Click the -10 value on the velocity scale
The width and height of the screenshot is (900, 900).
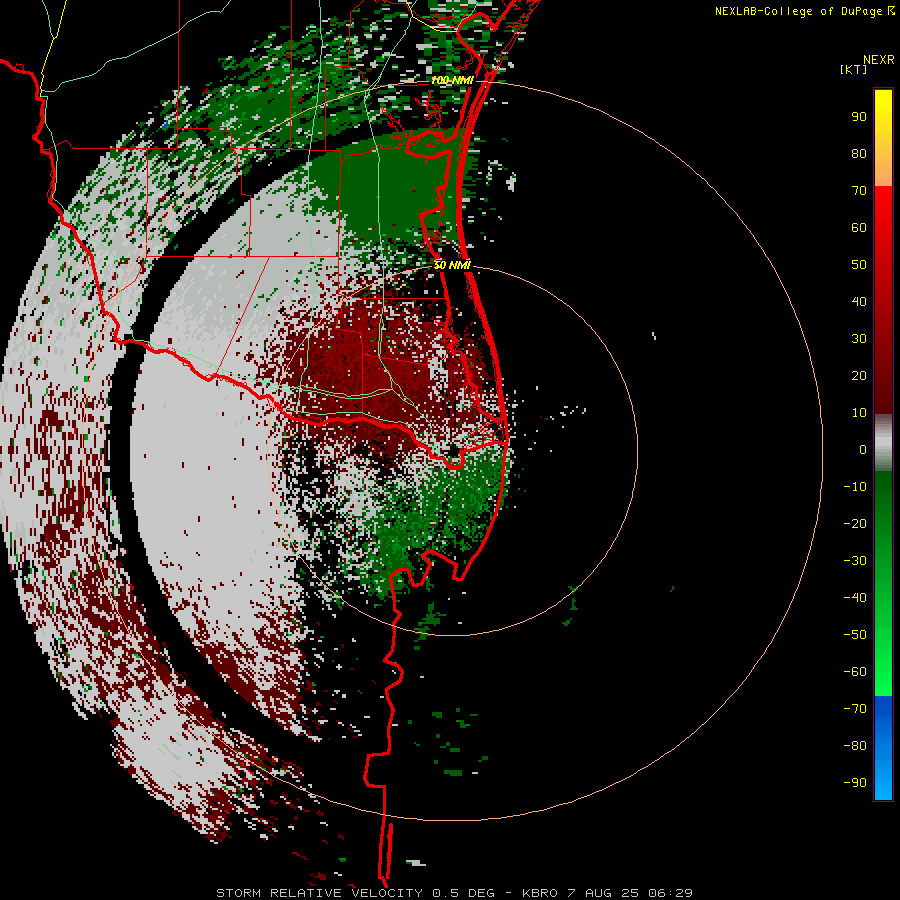[855, 487]
